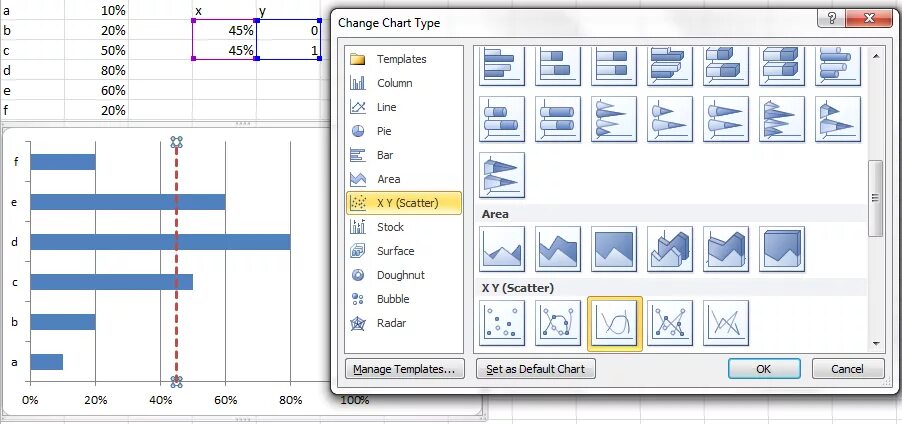Screen dimensions: 902x424
Task: Select the Doughnut category in the list
Action: click(400, 275)
